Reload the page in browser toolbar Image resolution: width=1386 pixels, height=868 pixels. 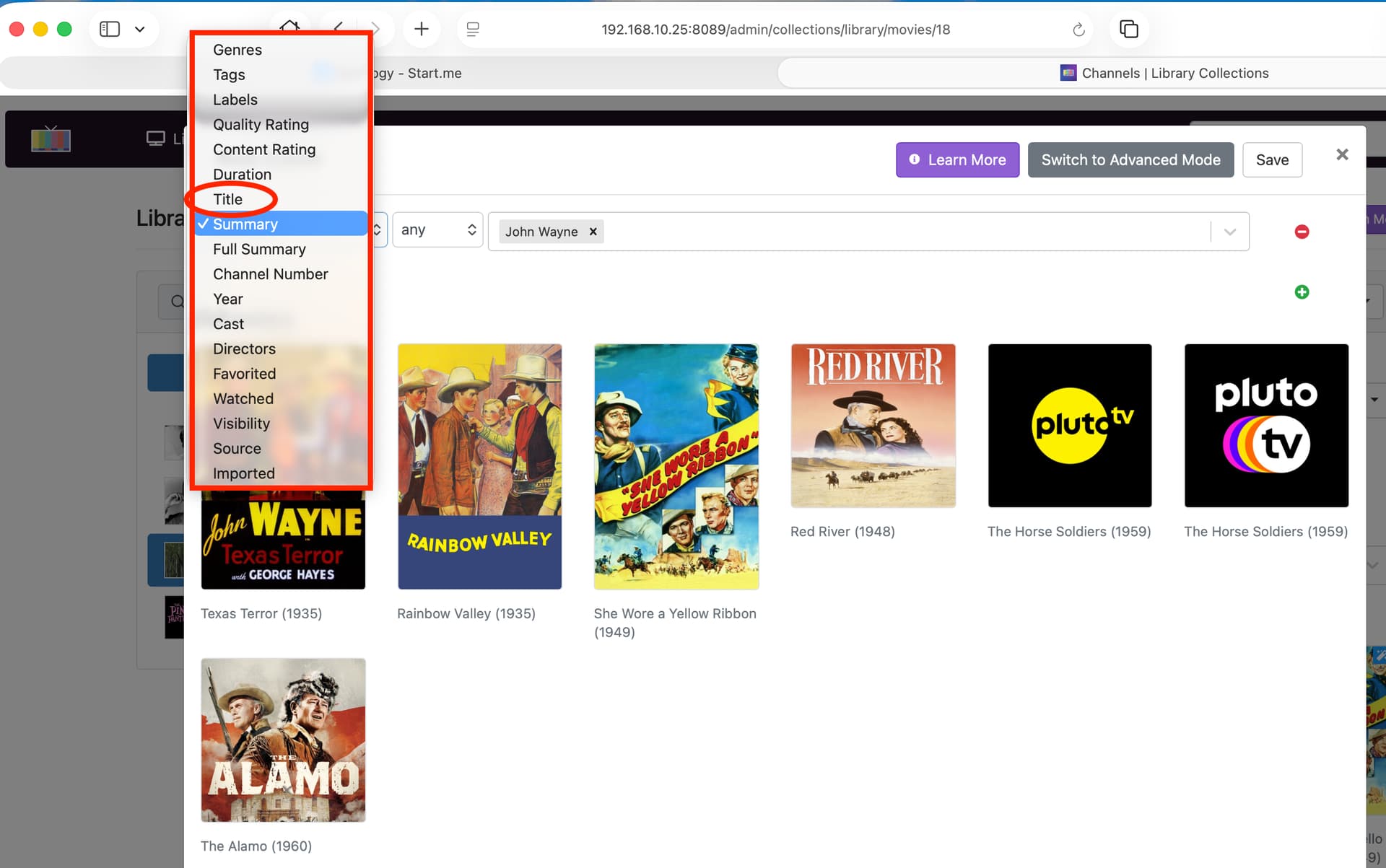point(1078,30)
